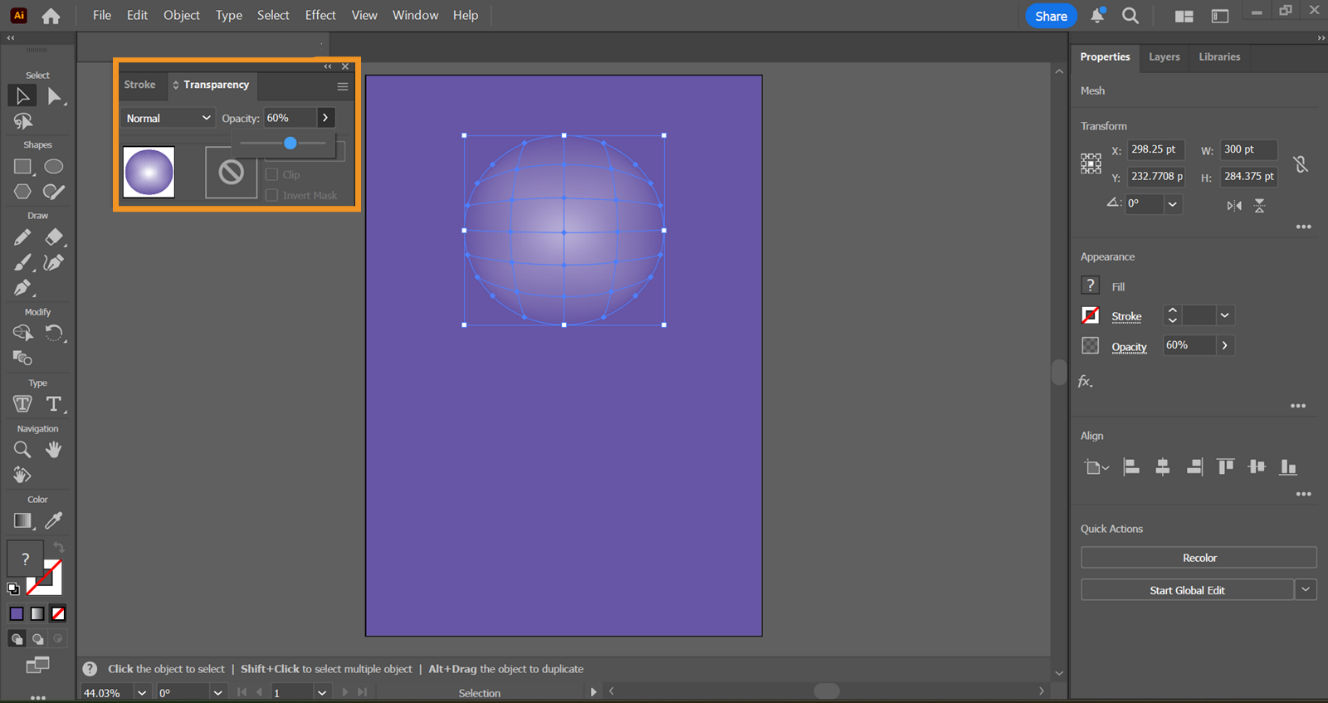Select the Eraser tool
1328x703 pixels.
tap(54, 237)
